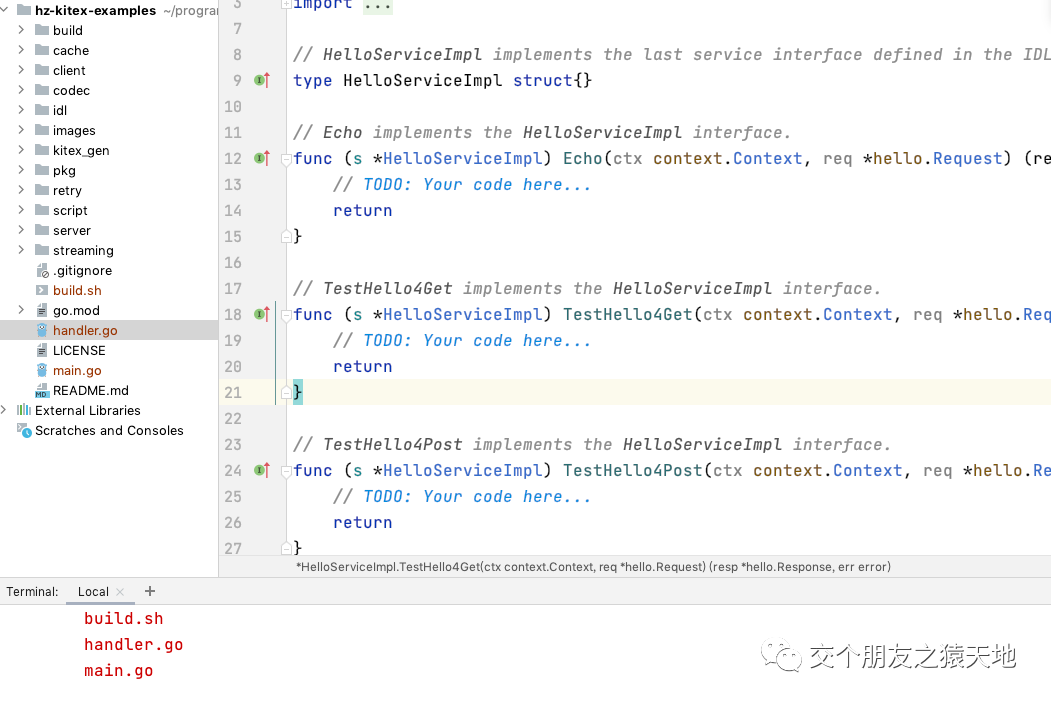Image resolution: width=1051 pixels, height=703 pixels.
Task: Expand the cache folder
Action: point(21,50)
